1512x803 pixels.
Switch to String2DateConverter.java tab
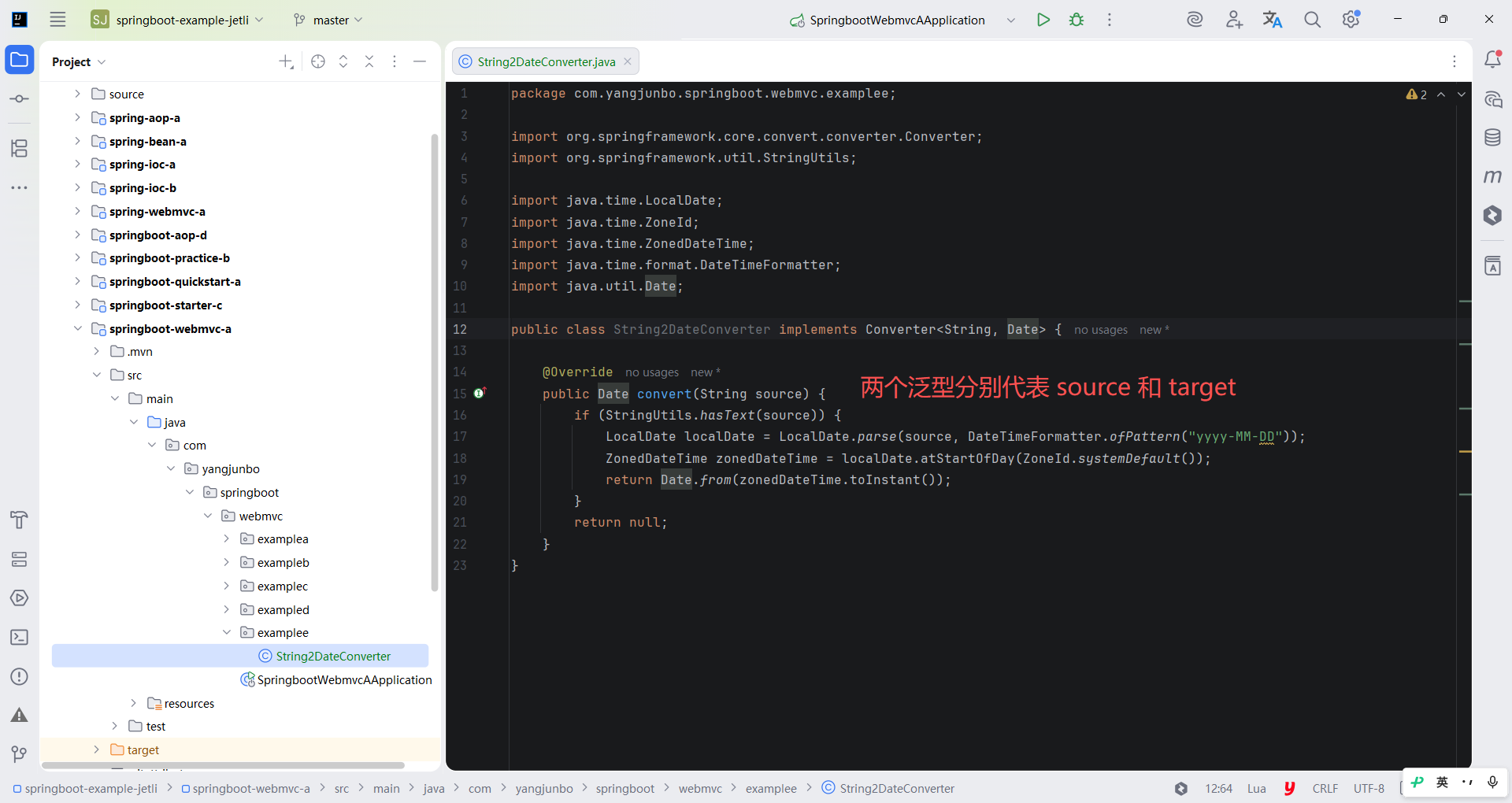coord(546,61)
